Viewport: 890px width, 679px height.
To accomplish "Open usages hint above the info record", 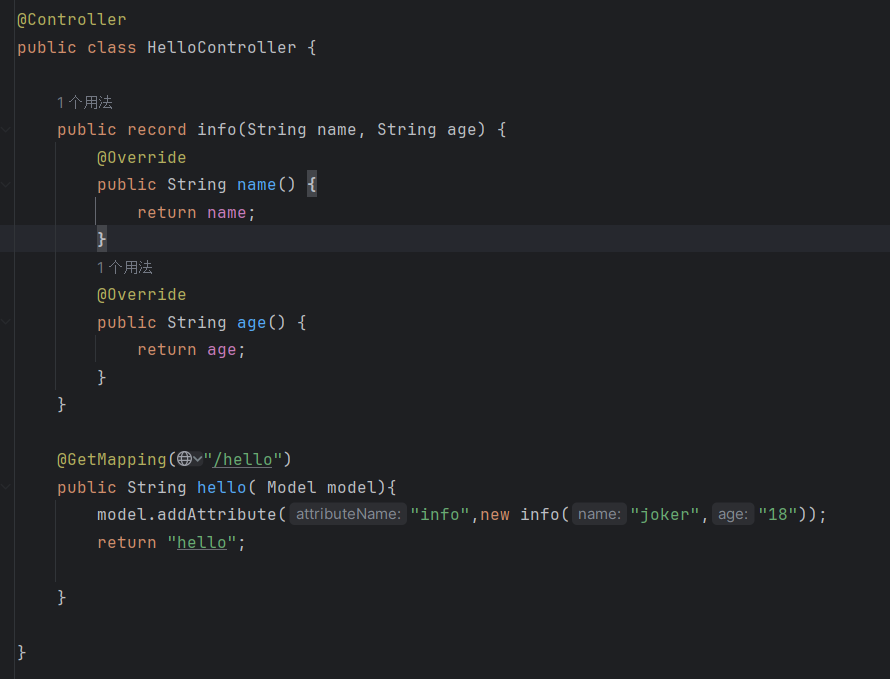I will tap(84, 102).
